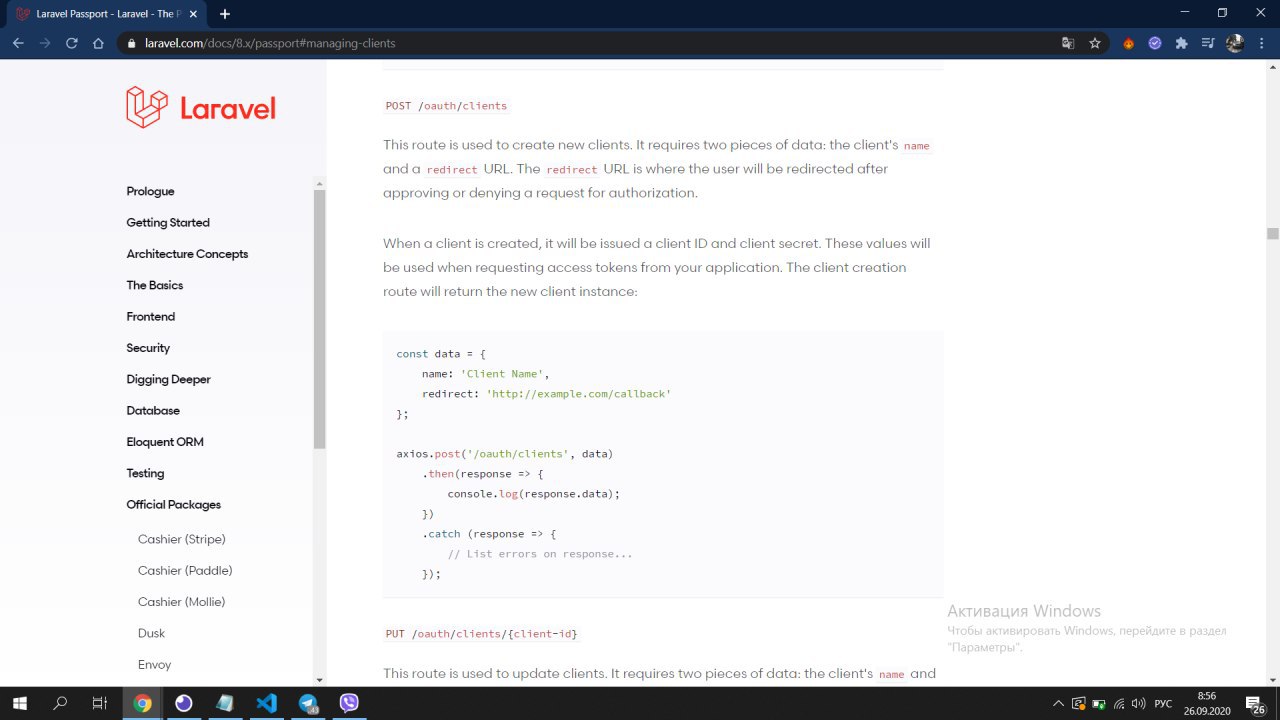Expand the Database sidebar section
1280x720 pixels.
point(153,410)
